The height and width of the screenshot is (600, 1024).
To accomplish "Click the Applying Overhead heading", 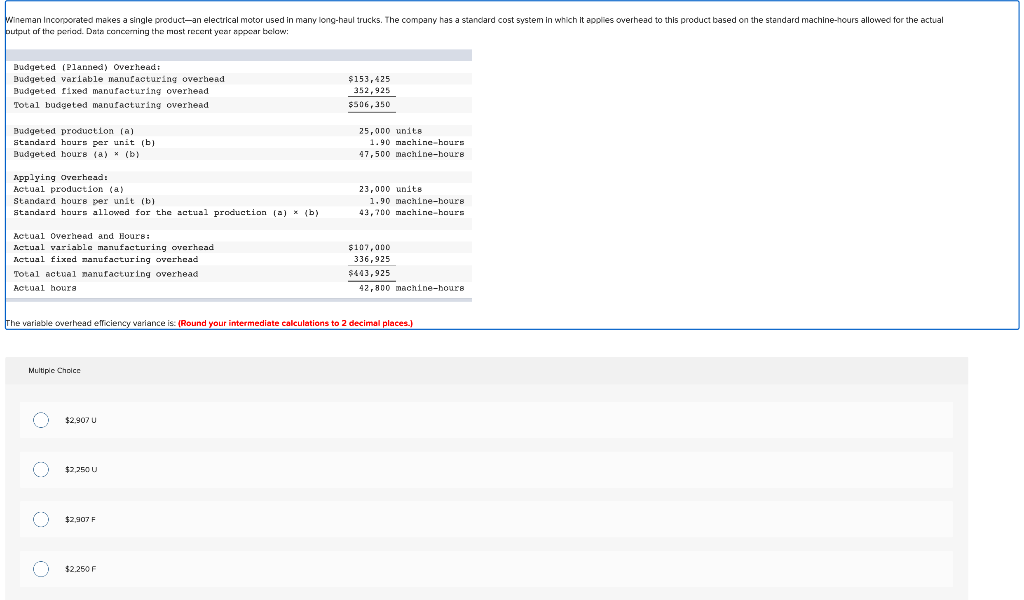I will coord(61,178).
